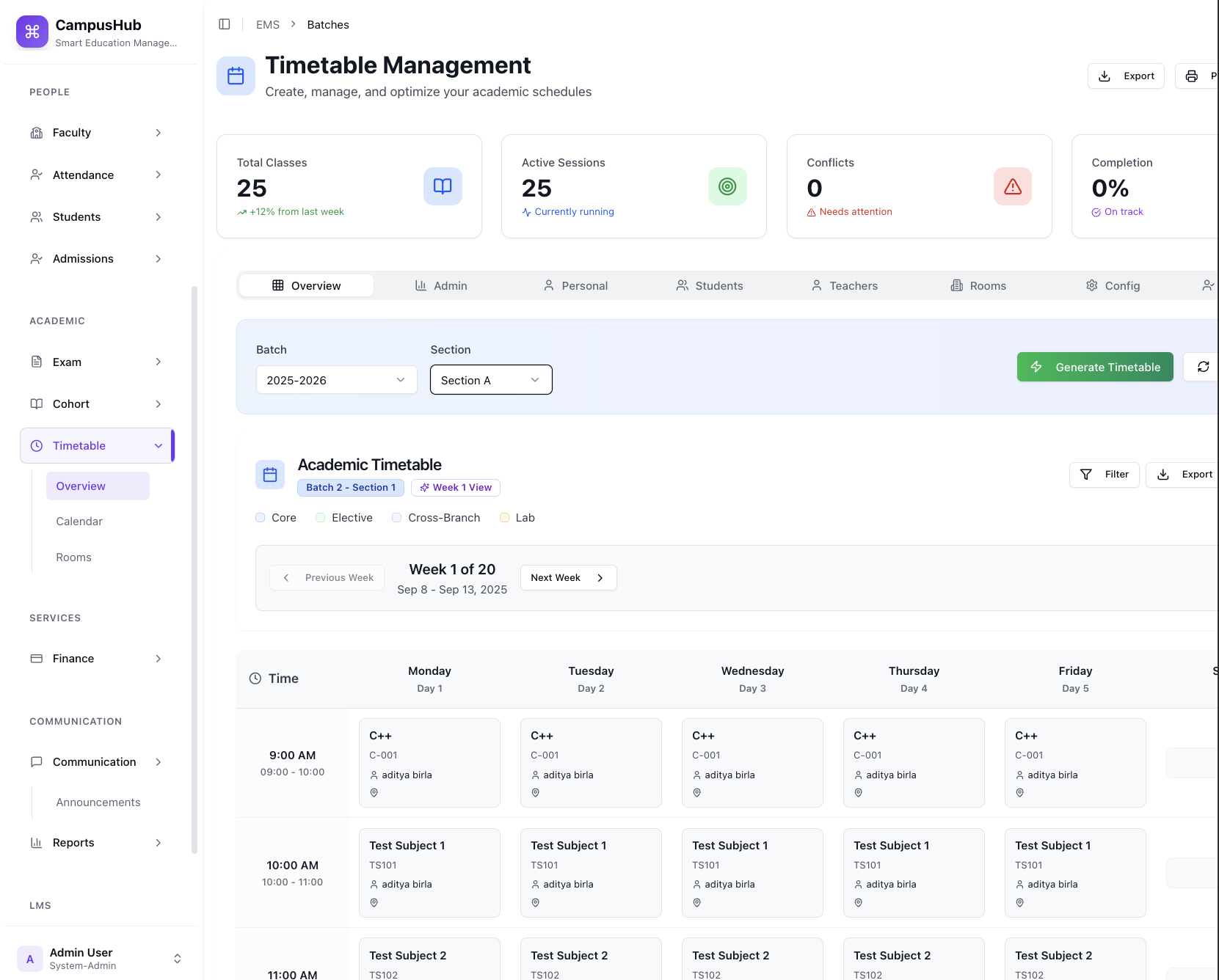Toggle the Core legend swatch

coord(261,518)
